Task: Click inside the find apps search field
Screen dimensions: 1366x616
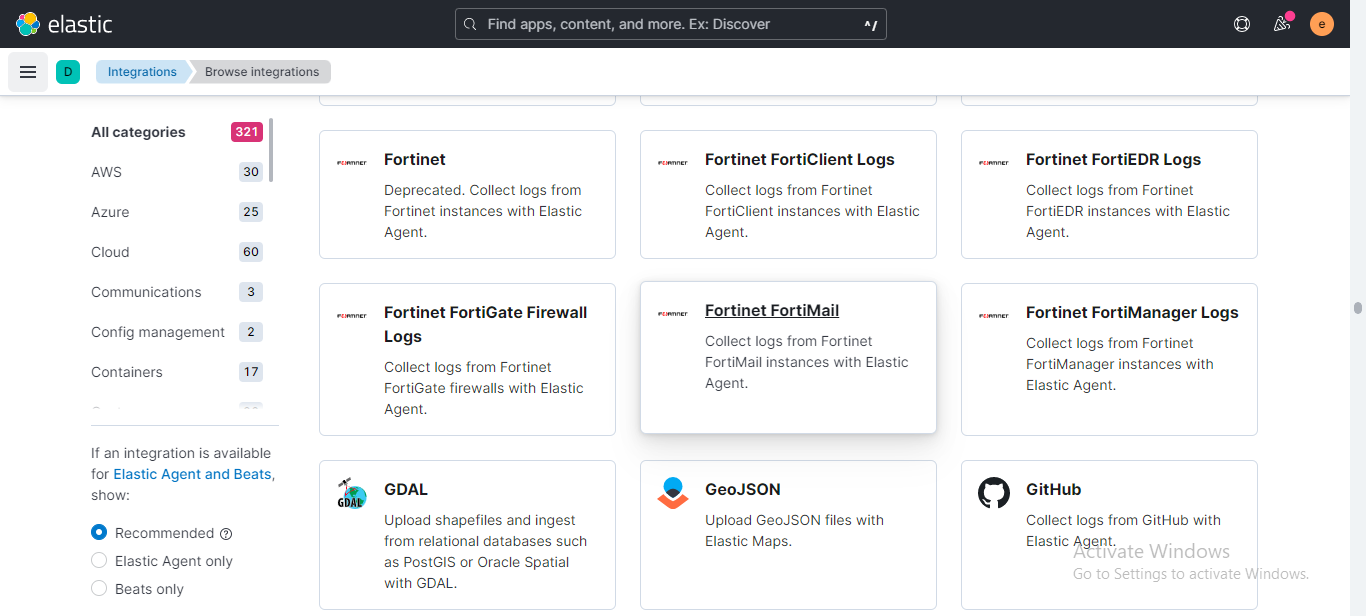Action: click(x=670, y=24)
